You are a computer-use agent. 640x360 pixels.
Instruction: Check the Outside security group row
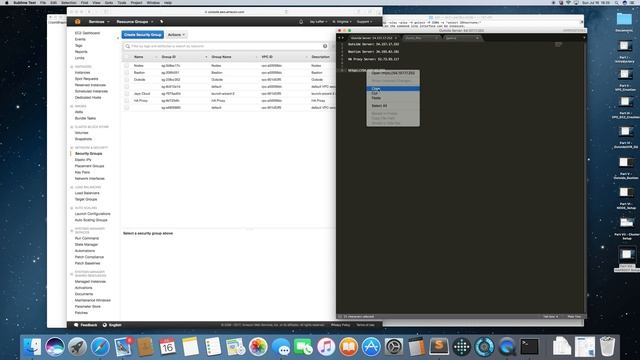point(127,80)
